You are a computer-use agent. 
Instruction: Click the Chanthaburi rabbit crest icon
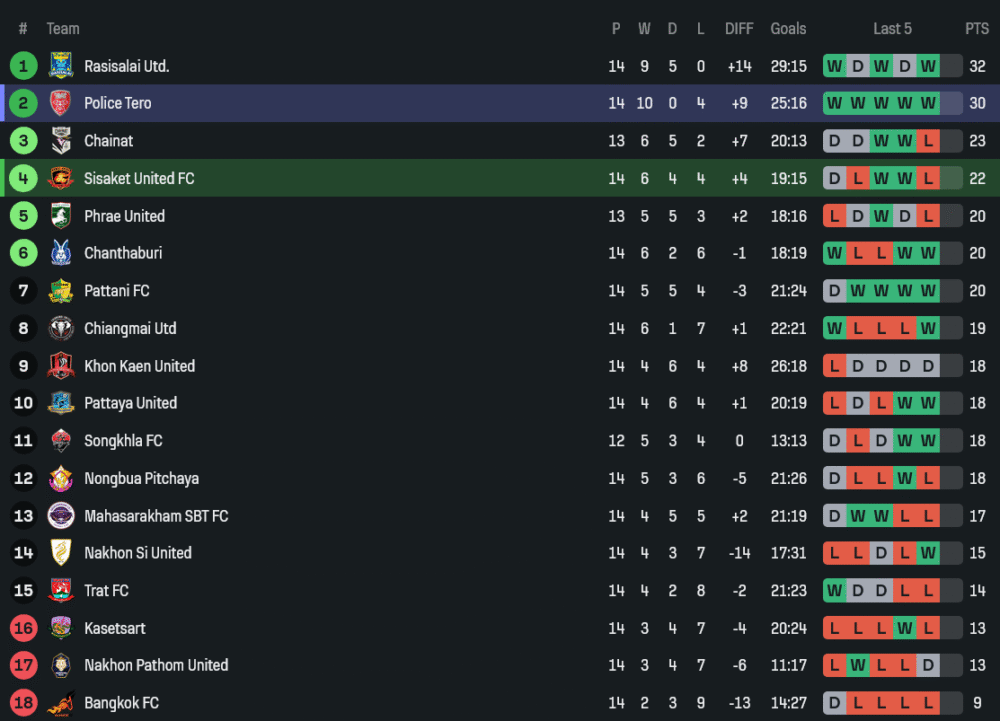[x=61, y=253]
